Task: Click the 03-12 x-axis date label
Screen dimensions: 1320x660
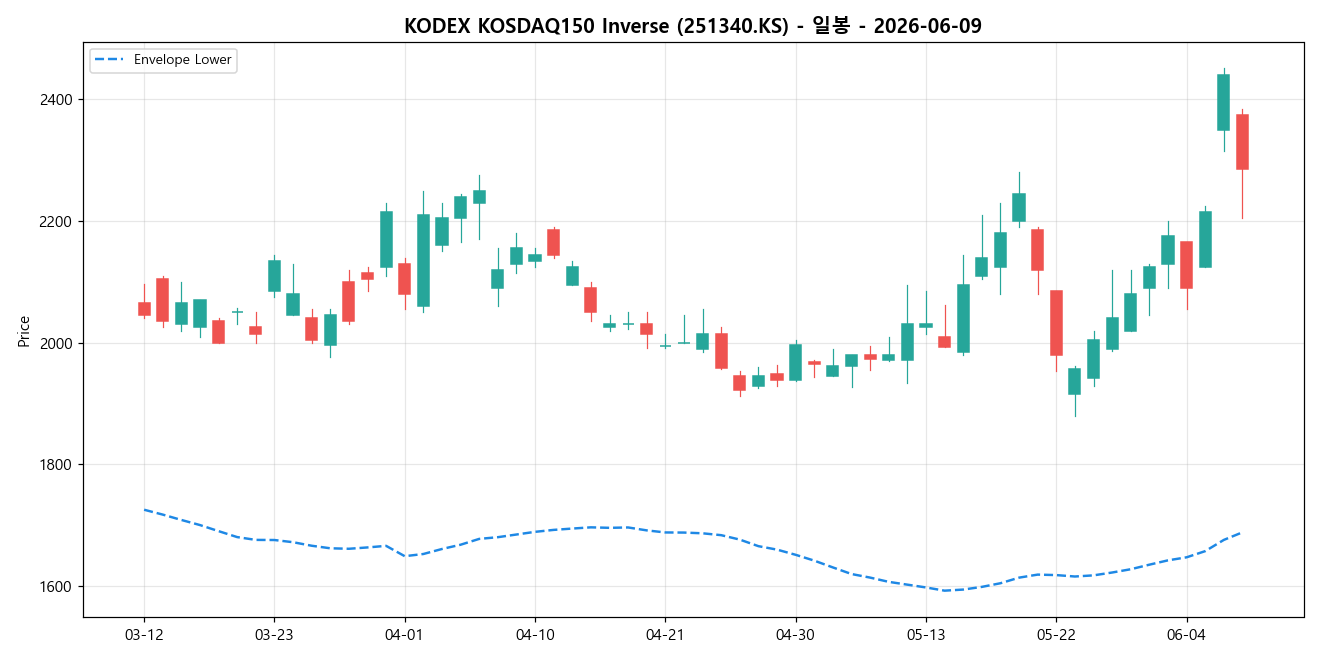Action: (x=144, y=635)
